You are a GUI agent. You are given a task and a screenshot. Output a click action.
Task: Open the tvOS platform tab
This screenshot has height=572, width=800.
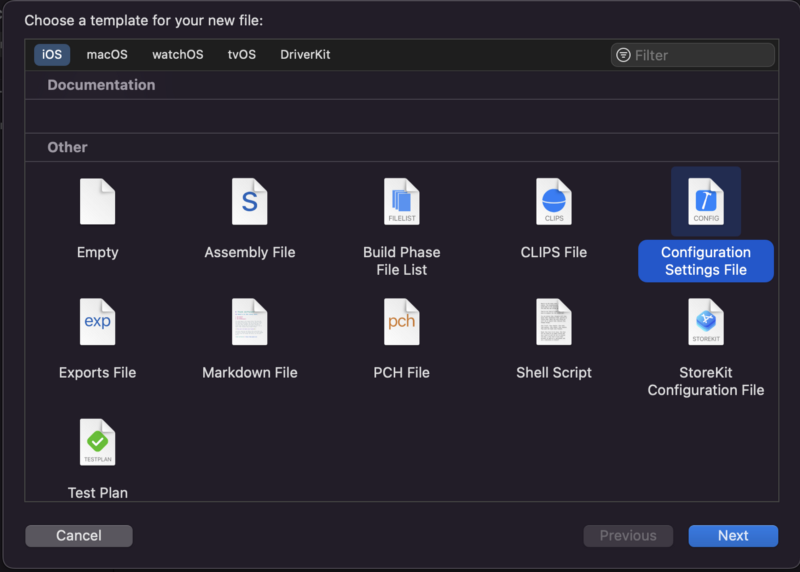(x=242, y=55)
